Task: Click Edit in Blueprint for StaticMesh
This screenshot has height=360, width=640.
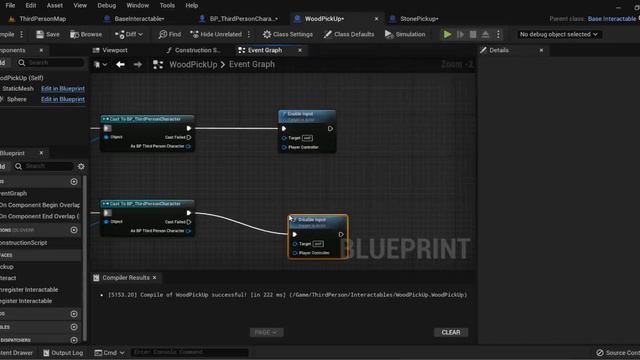Action: tap(63, 89)
